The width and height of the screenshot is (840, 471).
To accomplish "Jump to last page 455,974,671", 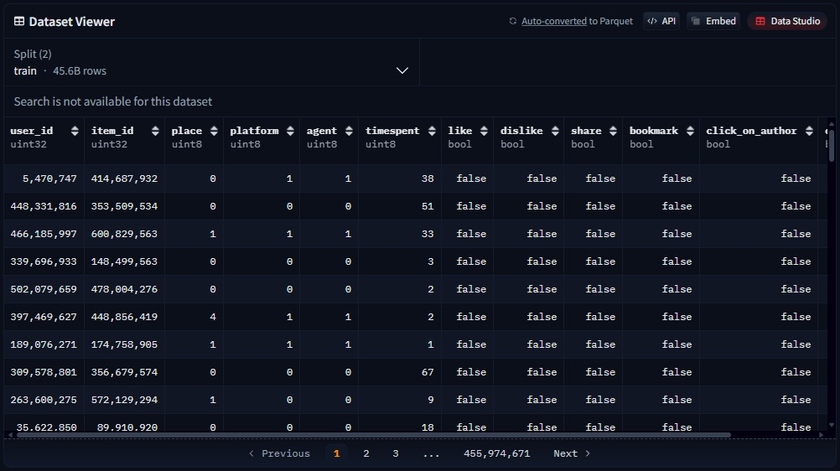I will tap(497, 453).
